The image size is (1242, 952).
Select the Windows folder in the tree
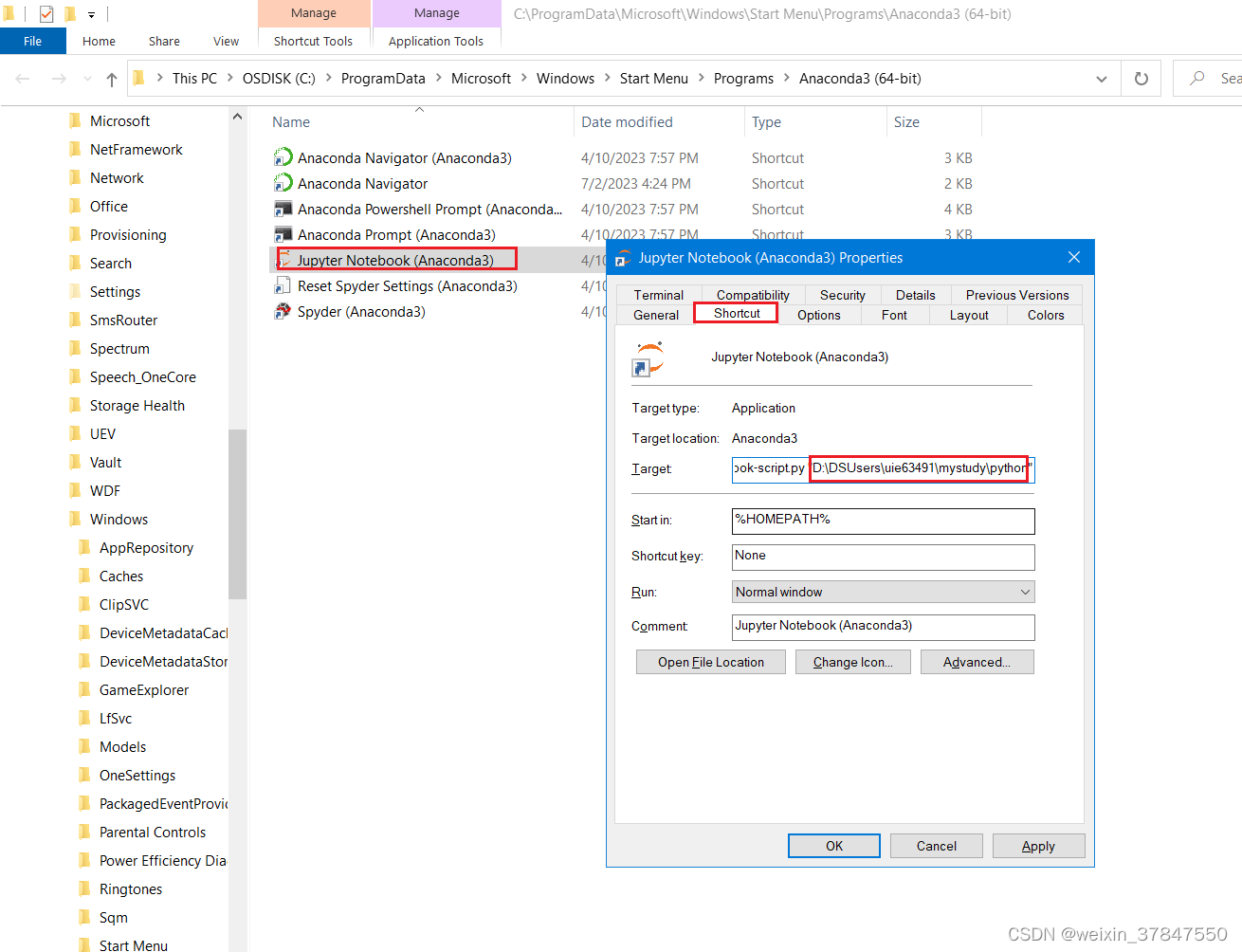pos(119,519)
